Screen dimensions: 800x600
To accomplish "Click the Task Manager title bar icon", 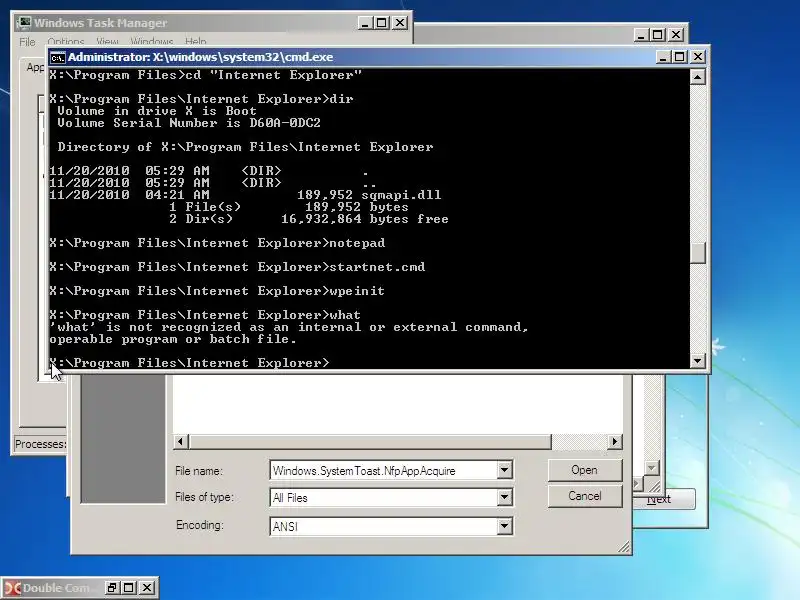I will coord(23,23).
